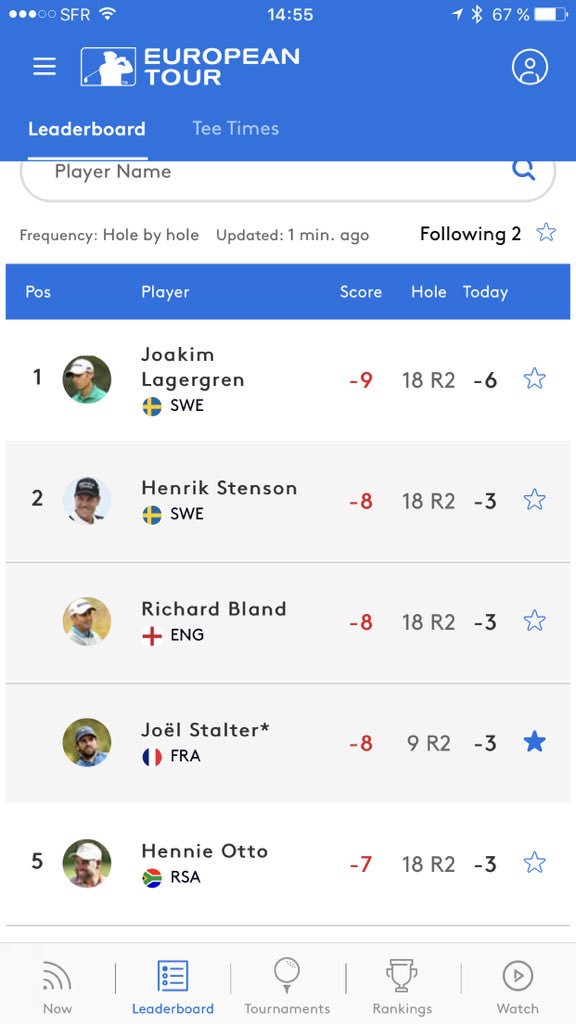Select the Leaderboard top tab
The height and width of the screenshot is (1024, 576).
click(87, 129)
